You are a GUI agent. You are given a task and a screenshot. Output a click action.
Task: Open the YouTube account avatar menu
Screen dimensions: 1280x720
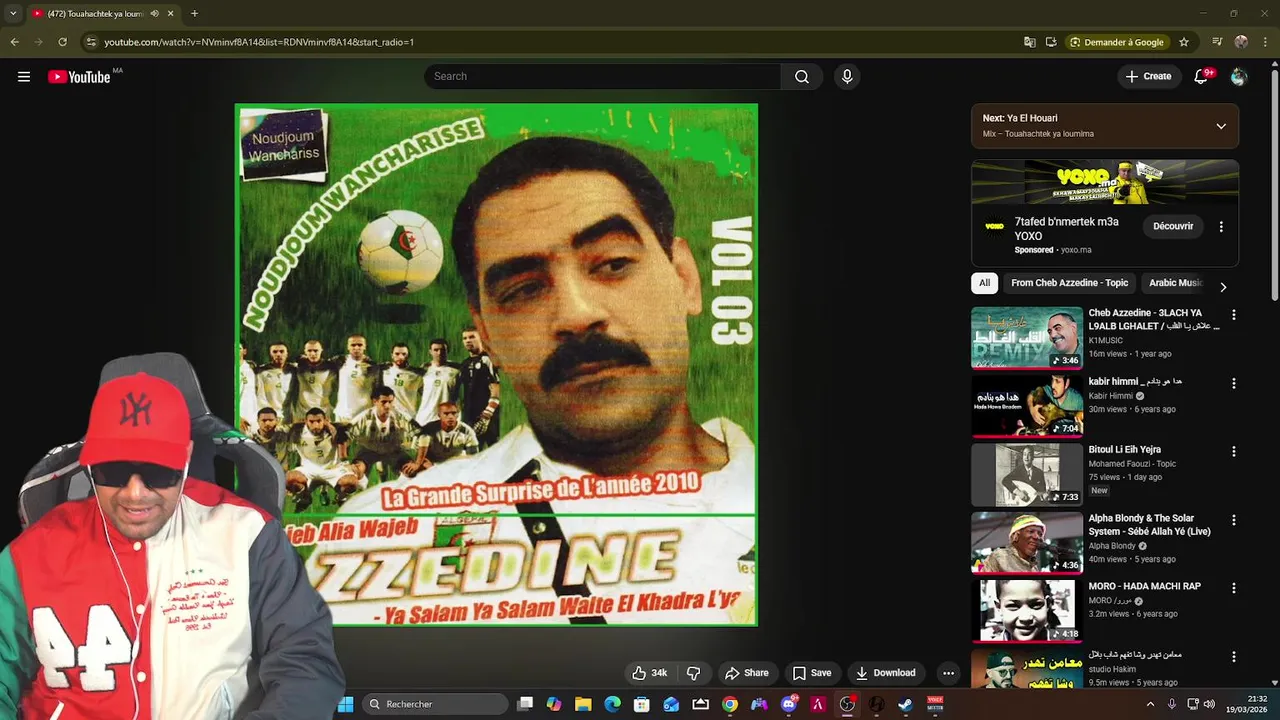click(1239, 77)
